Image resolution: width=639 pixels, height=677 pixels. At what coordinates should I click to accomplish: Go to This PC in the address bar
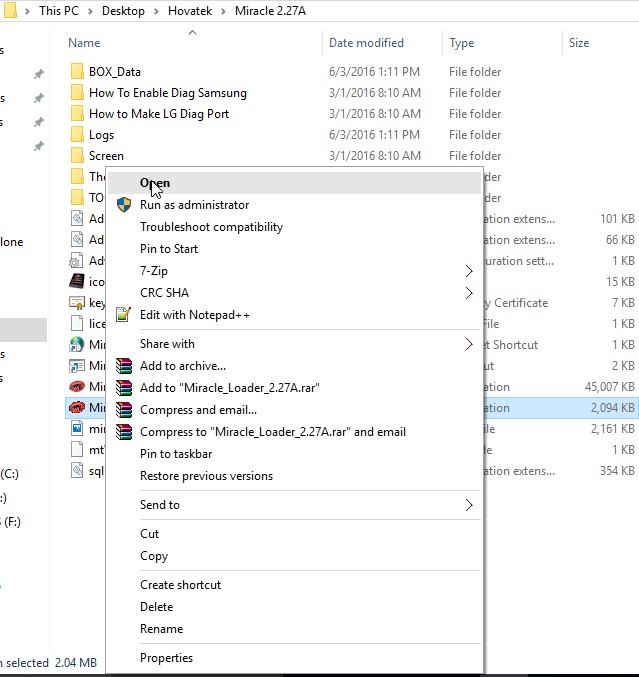tap(59, 11)
